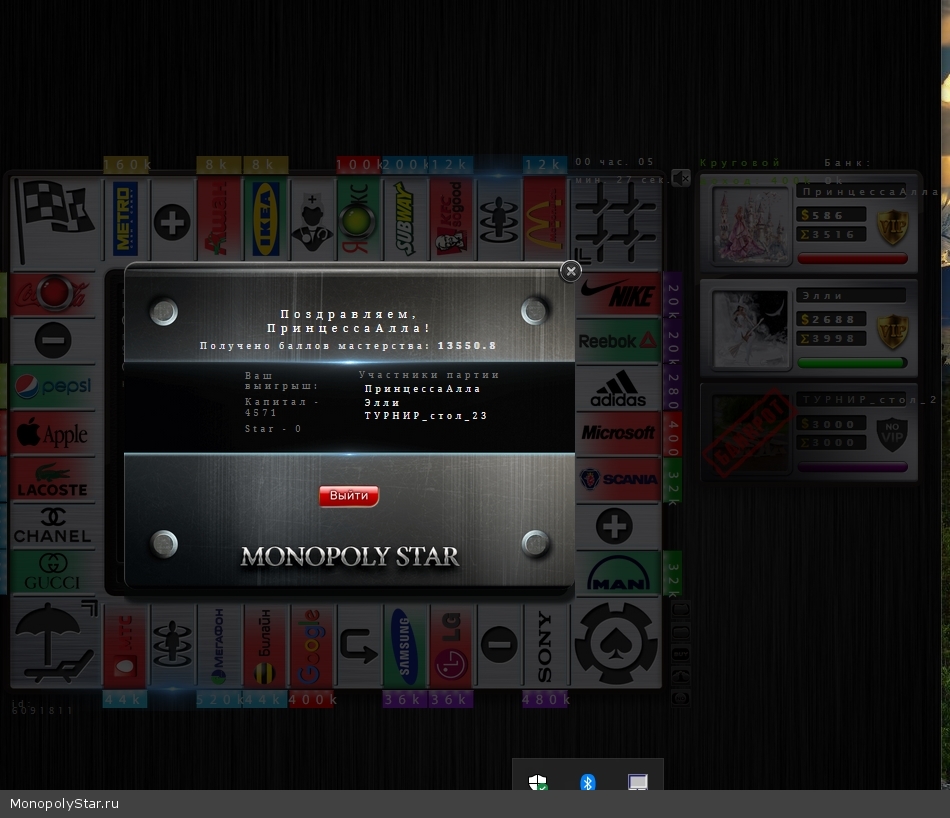Click the IKEA property tile
This screenshot has height=818, width=950.
click(x=265, y=218)
